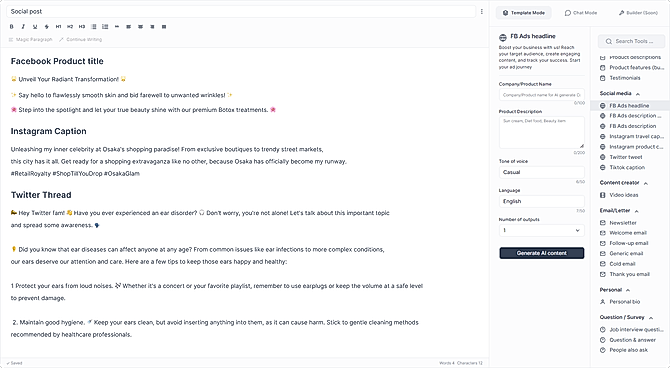
Task: Click the envelope icon beside Cold email
Action: tap(602, 264)
